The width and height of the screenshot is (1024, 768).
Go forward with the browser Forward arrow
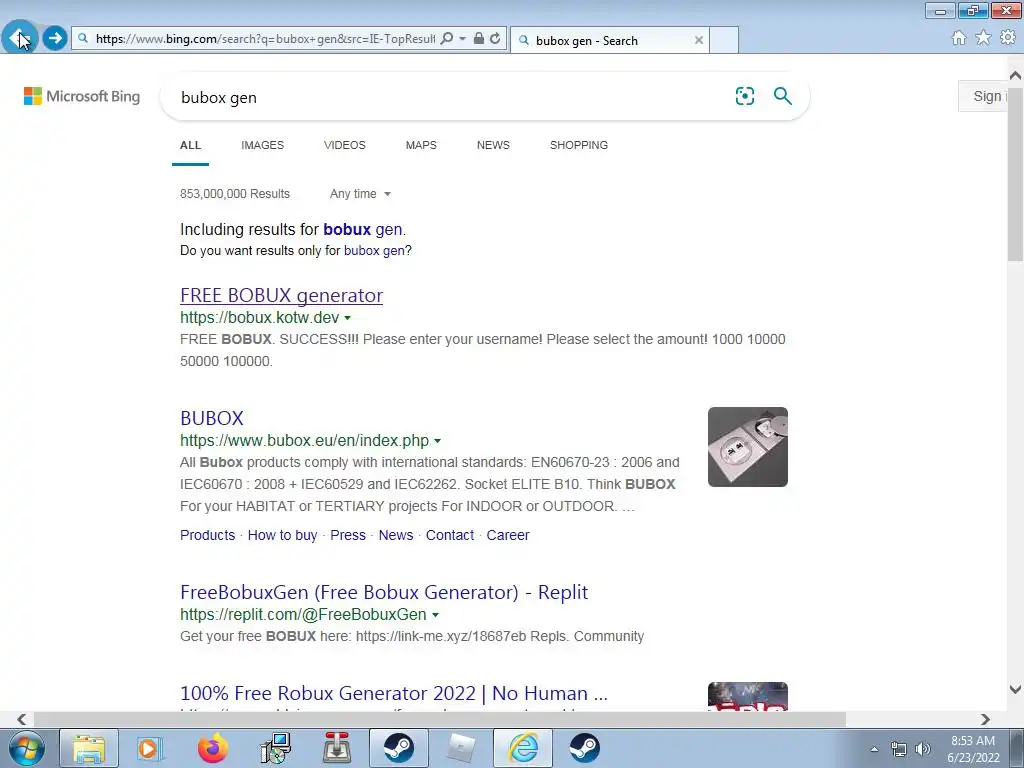tap(55, 38)
